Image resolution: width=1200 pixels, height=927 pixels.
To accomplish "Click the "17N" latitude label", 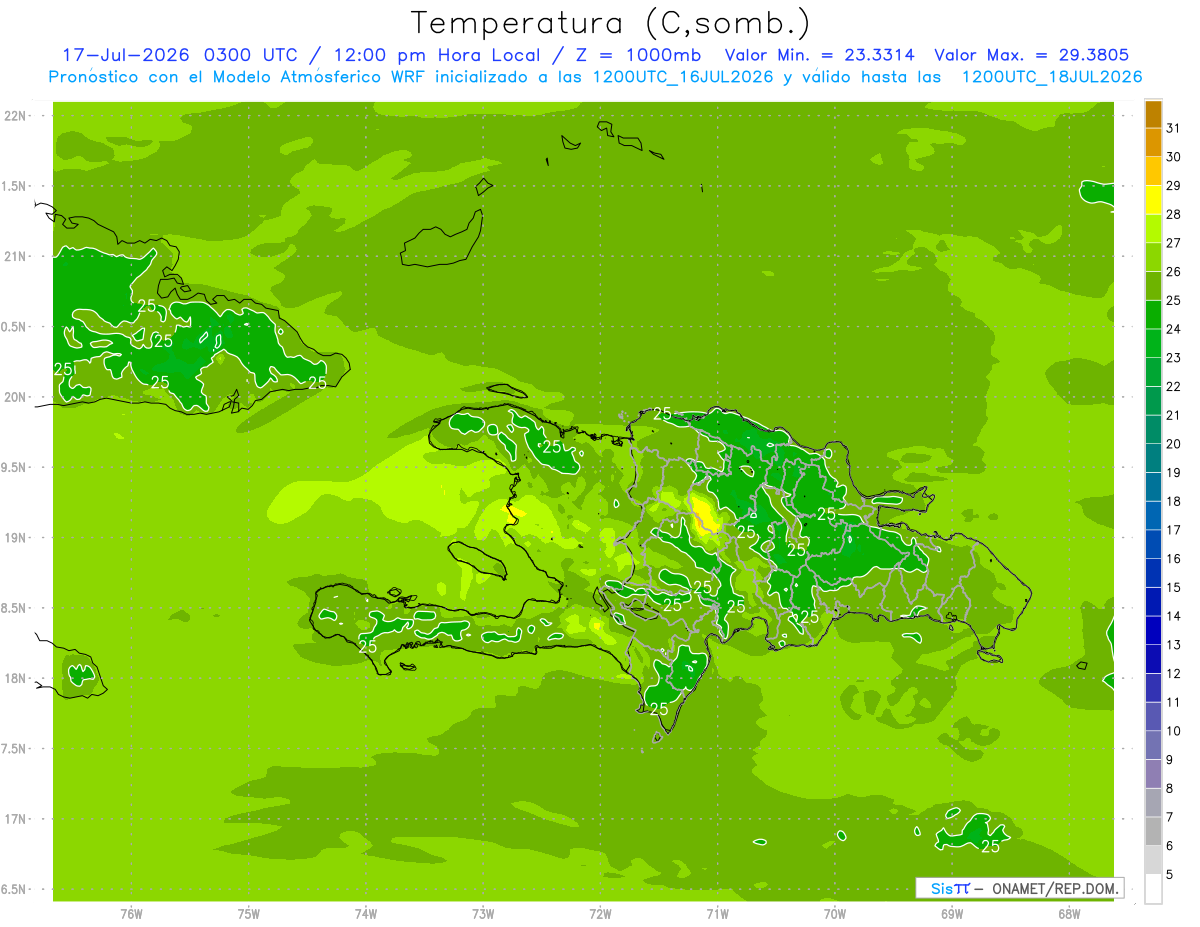I will [x=17, y=819].
